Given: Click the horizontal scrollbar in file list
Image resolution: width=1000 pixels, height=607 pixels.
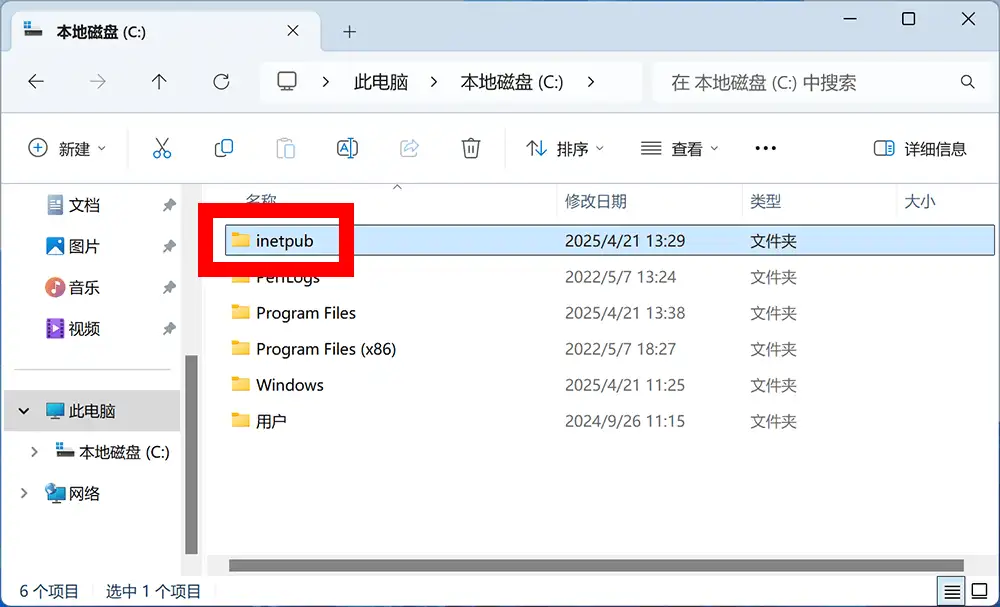Looking at the screenshot, I should [x=595, y=565].
